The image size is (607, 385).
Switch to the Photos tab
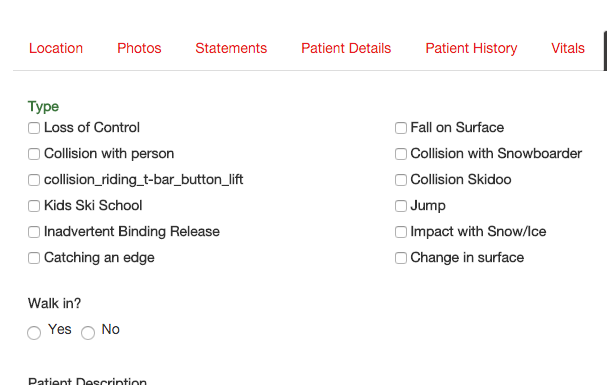pyautogui.click(x=139, y=48)
